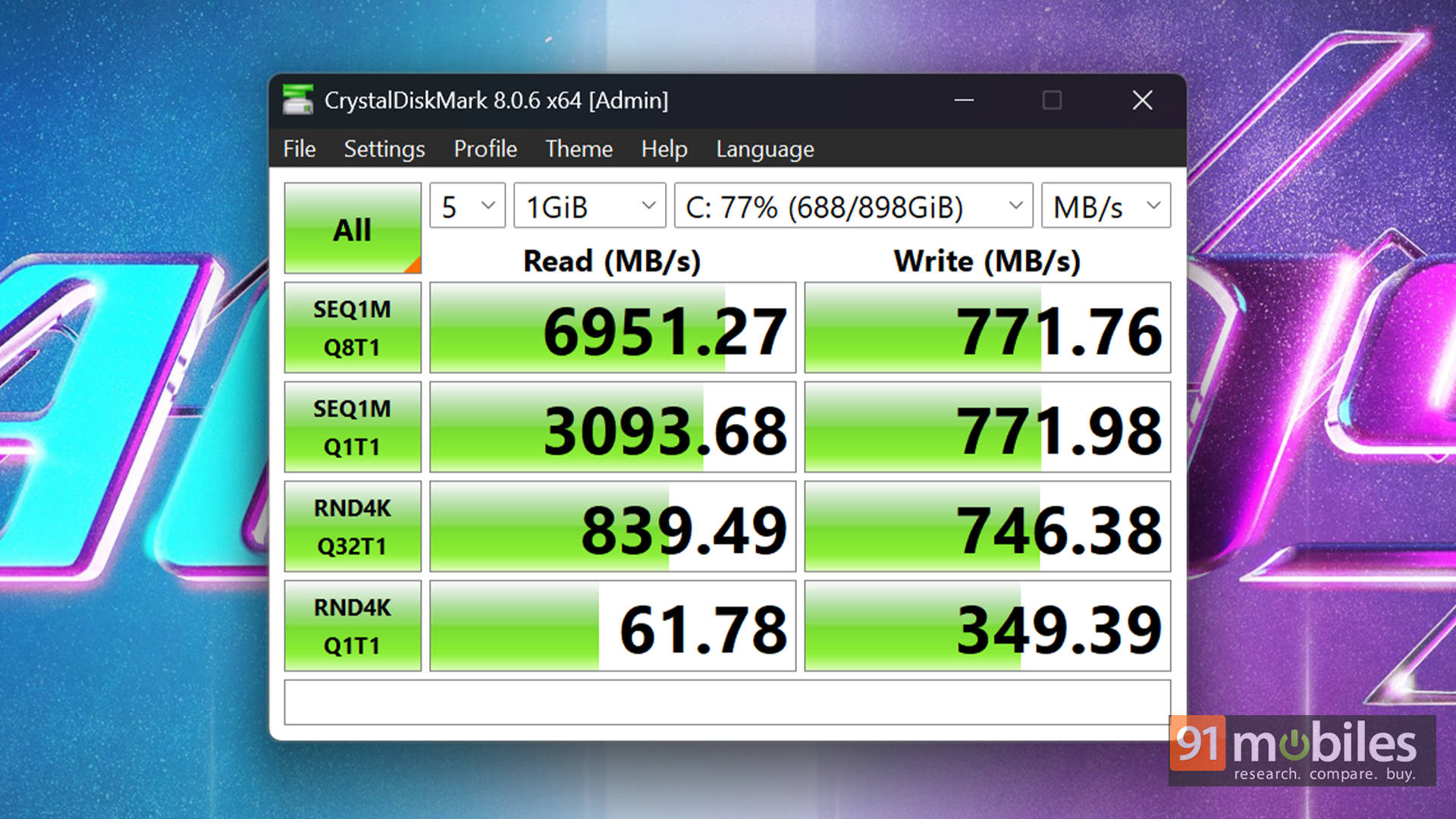Click the CrystalDiskMark app icon in title bar
1456x819 pixels.
point(298,100)
